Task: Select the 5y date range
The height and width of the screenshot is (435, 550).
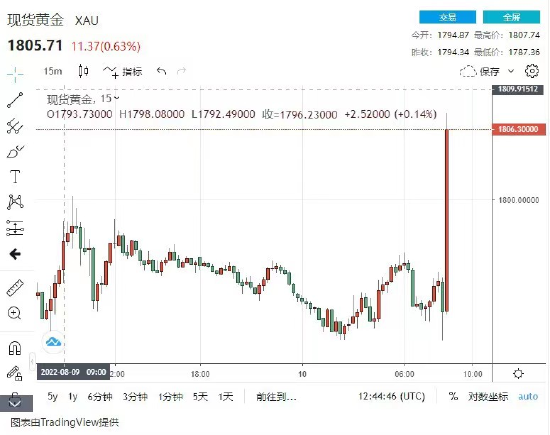Action: coord(53,397)
